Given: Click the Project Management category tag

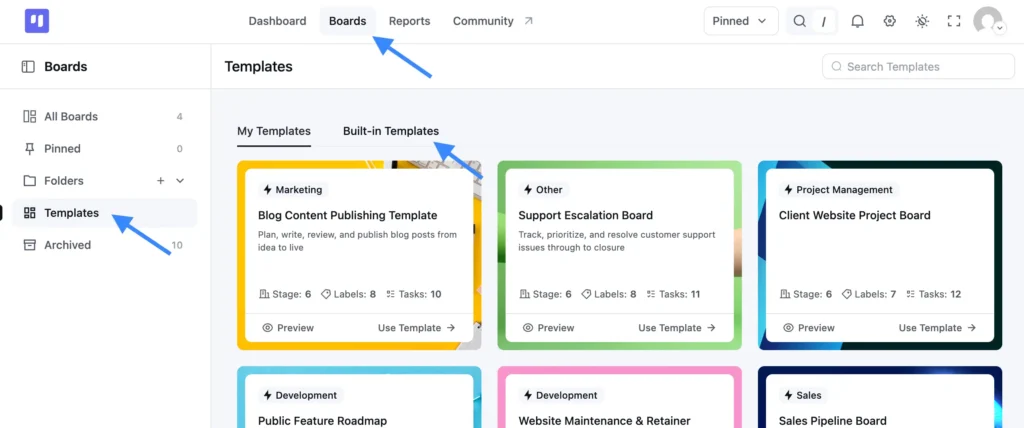Looking at the screenshot, I should coord(839,190).
